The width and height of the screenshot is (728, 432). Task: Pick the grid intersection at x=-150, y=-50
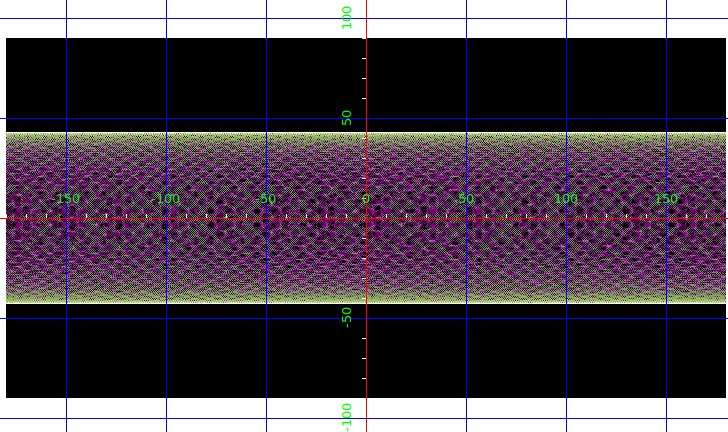[x=66, y=318]
